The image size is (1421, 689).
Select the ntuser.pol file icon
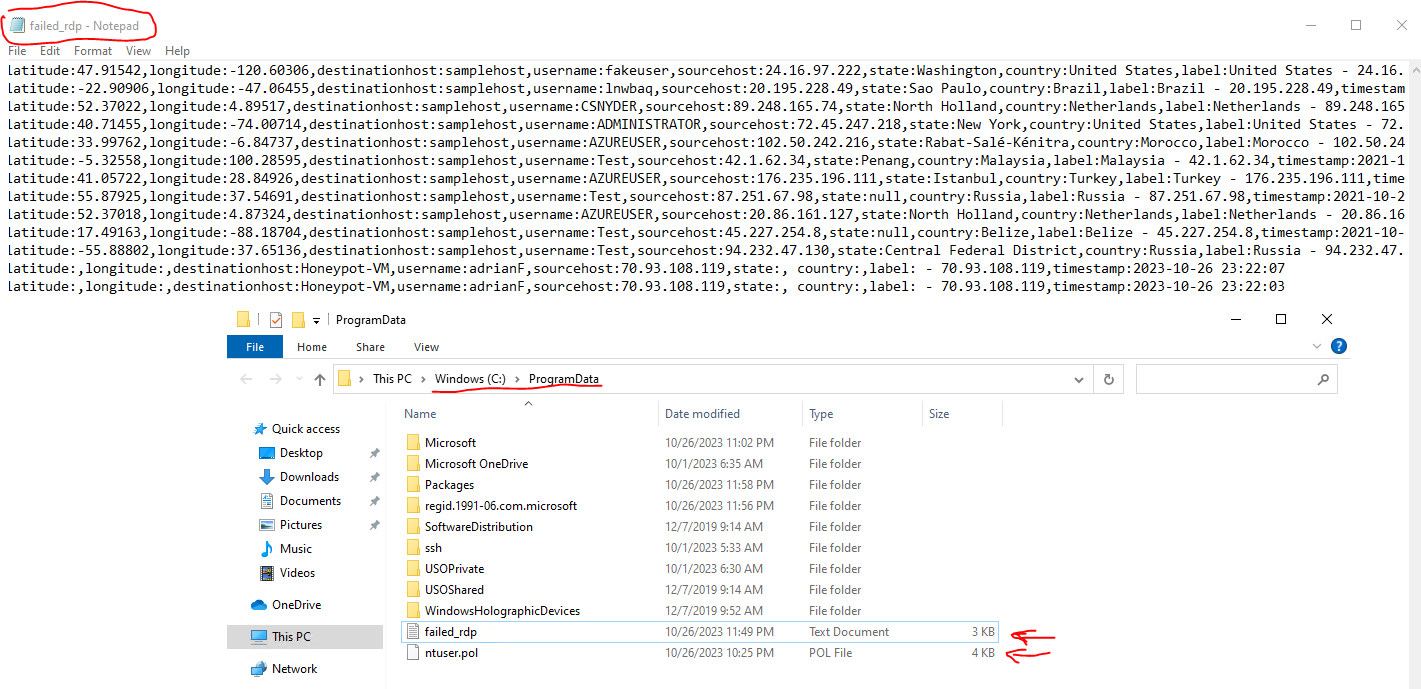point(415,653)
